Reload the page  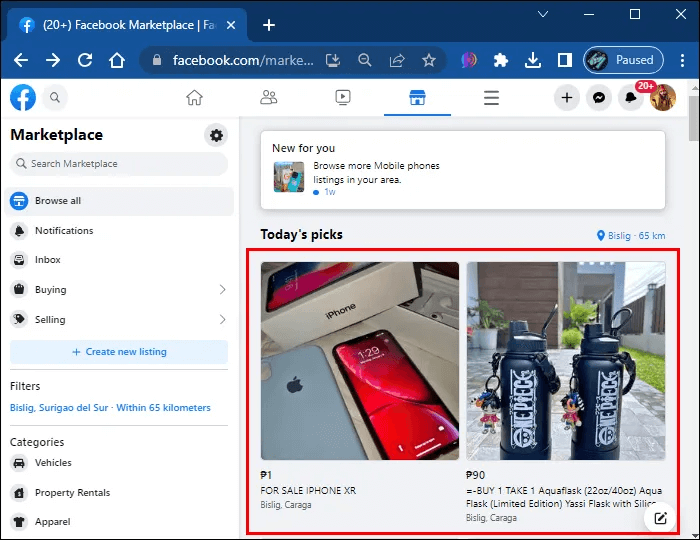(85, 60)
